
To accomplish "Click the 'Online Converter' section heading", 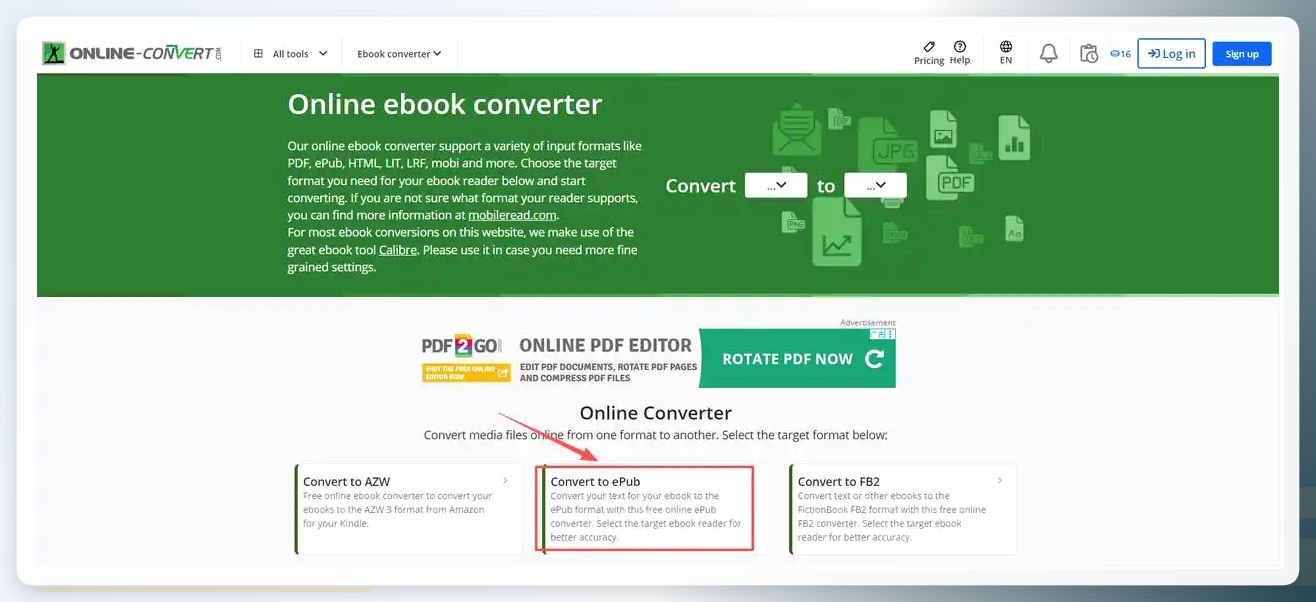I will [656, 413].
